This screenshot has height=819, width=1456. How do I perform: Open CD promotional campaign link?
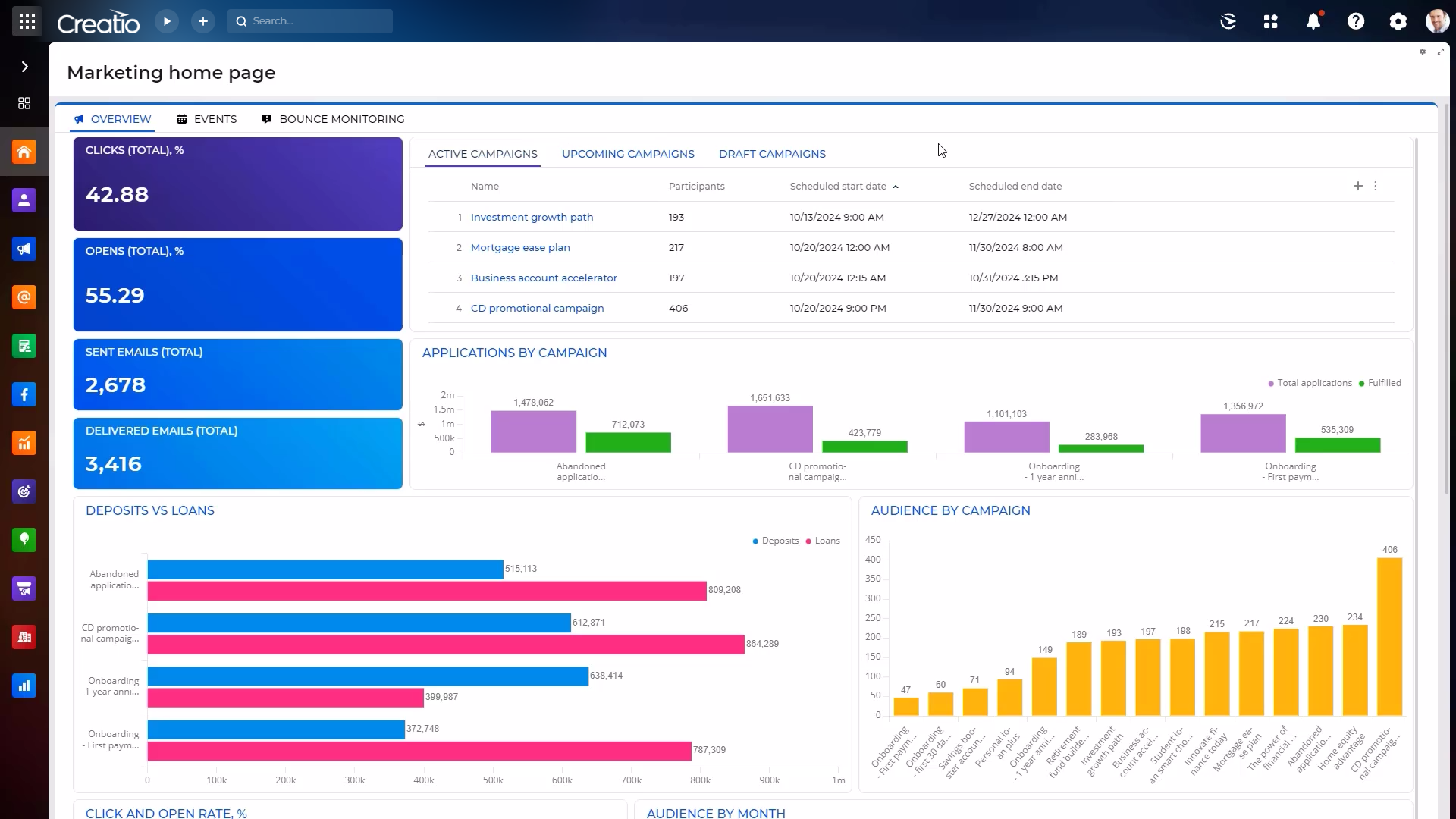[x=537, y=308]
